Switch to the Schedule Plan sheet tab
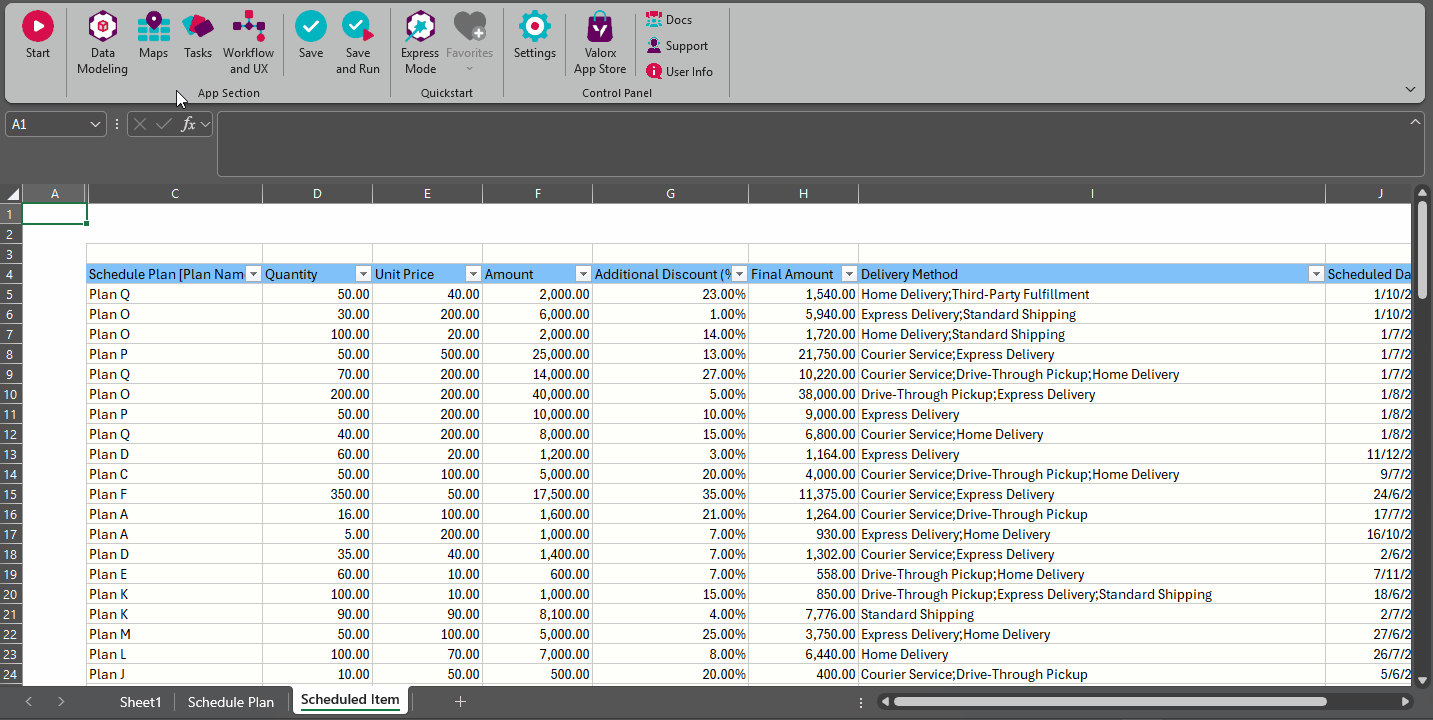The image size is (1433, 720). 230,702
